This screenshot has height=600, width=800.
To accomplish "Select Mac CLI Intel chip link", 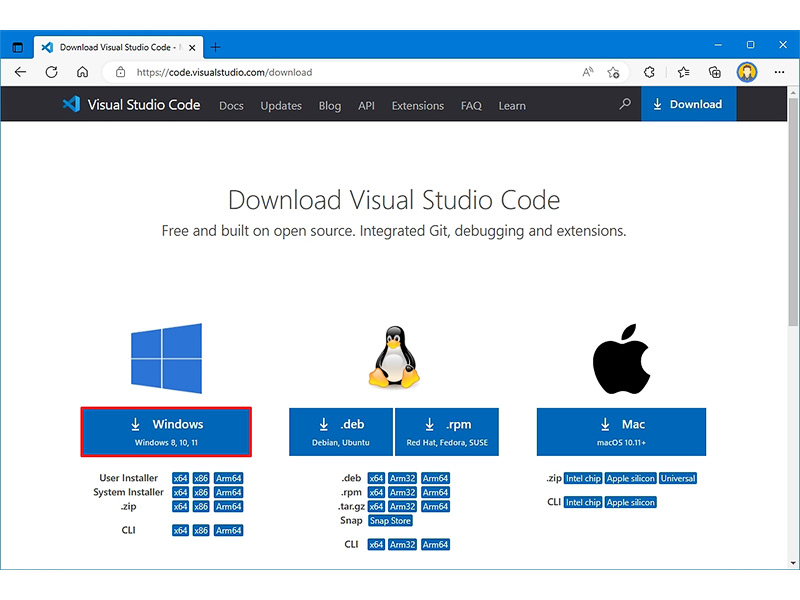I will (583, 502).
